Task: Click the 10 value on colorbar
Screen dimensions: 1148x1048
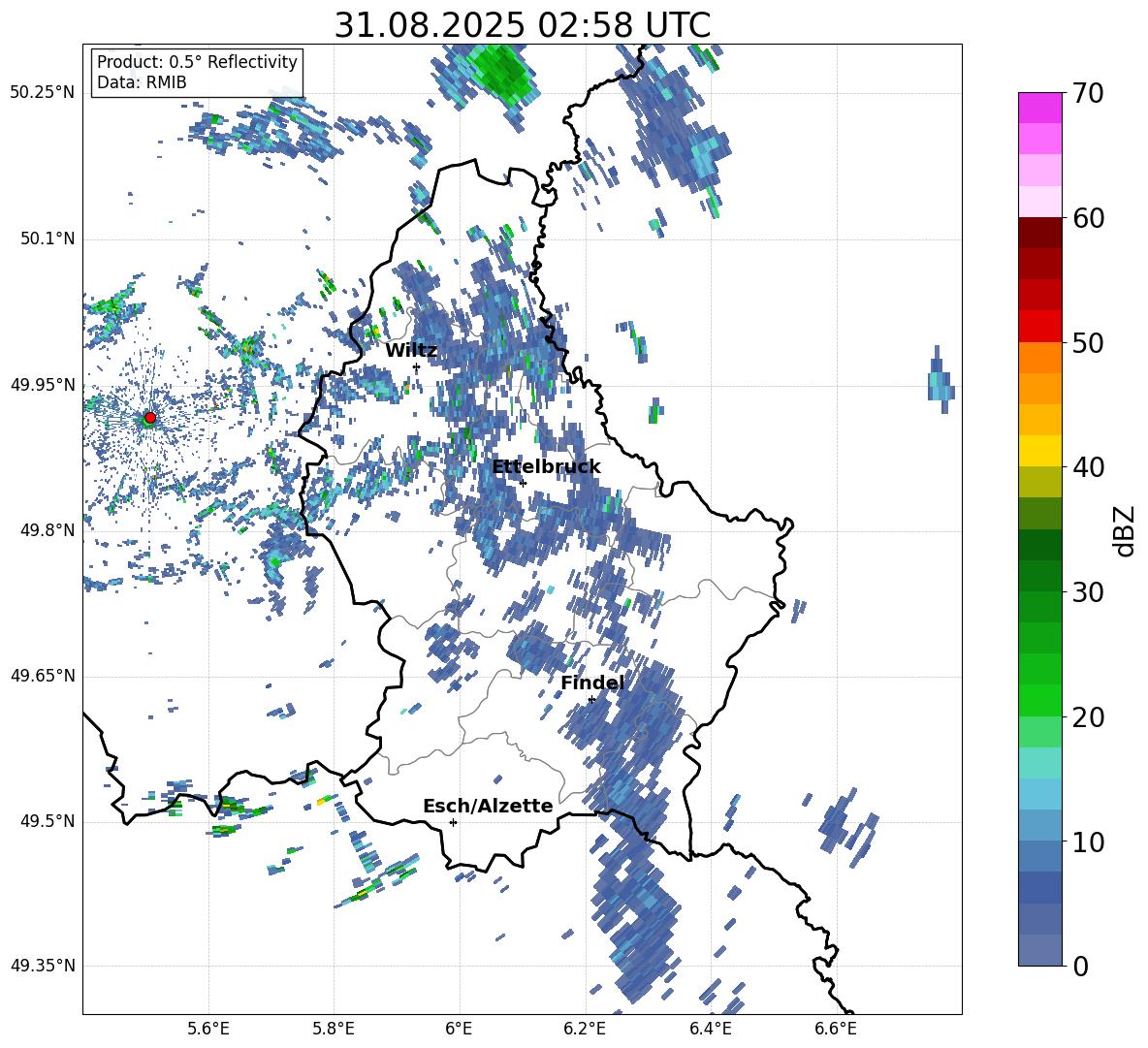Action: tap(1088, 842)
